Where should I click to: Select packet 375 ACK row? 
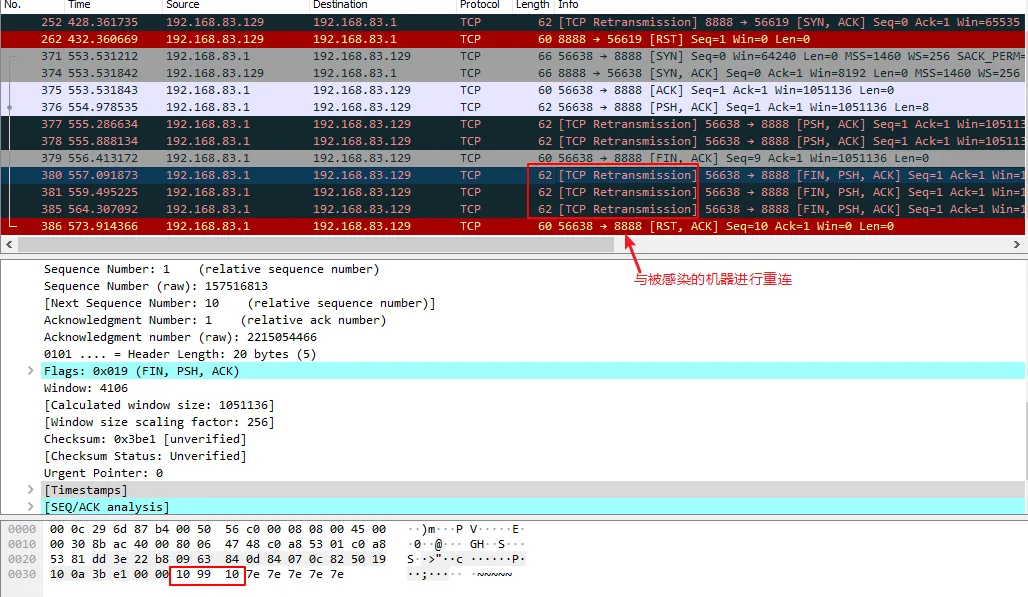click(x=513, y=90)
